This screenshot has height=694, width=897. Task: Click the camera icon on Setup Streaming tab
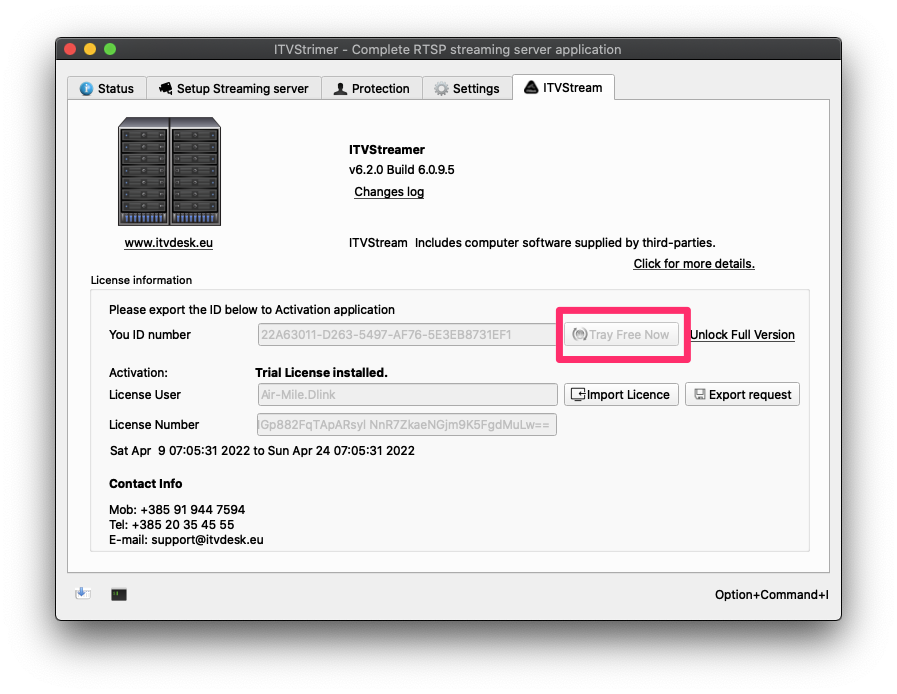click(165, 88)
